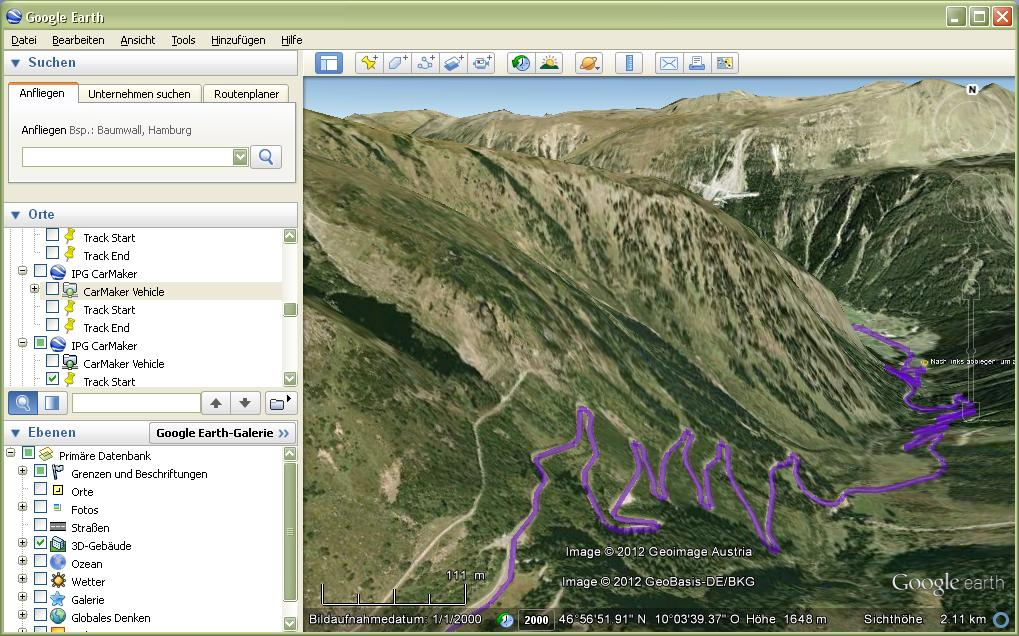
Task: Open the Tools menu
Action: tap(183, 40)
